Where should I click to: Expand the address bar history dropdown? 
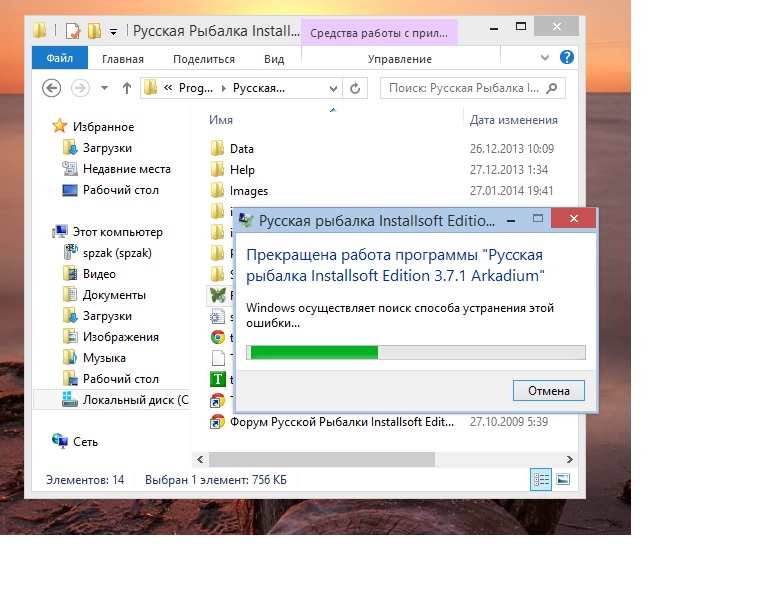(x=333, y=88)
